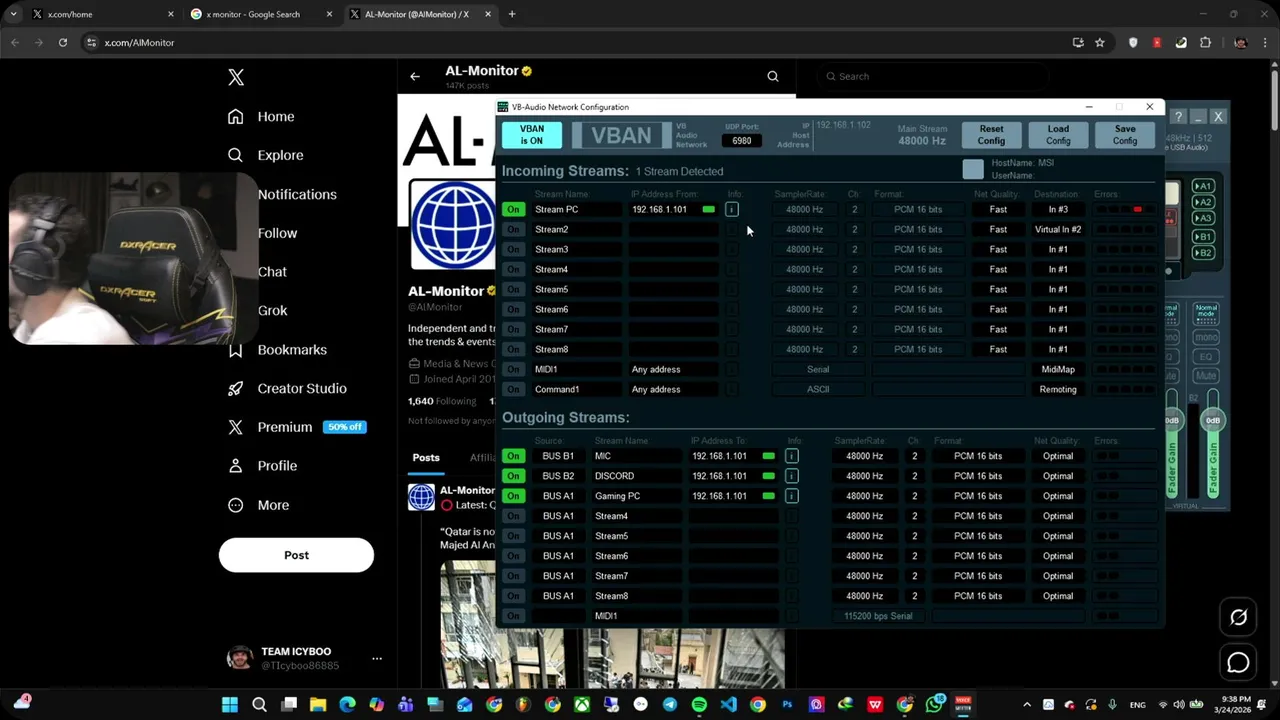The width and height of the screenshot is (1280, 720).
Task: Select the Posts tab on profile
Action: tap(426, 457)
